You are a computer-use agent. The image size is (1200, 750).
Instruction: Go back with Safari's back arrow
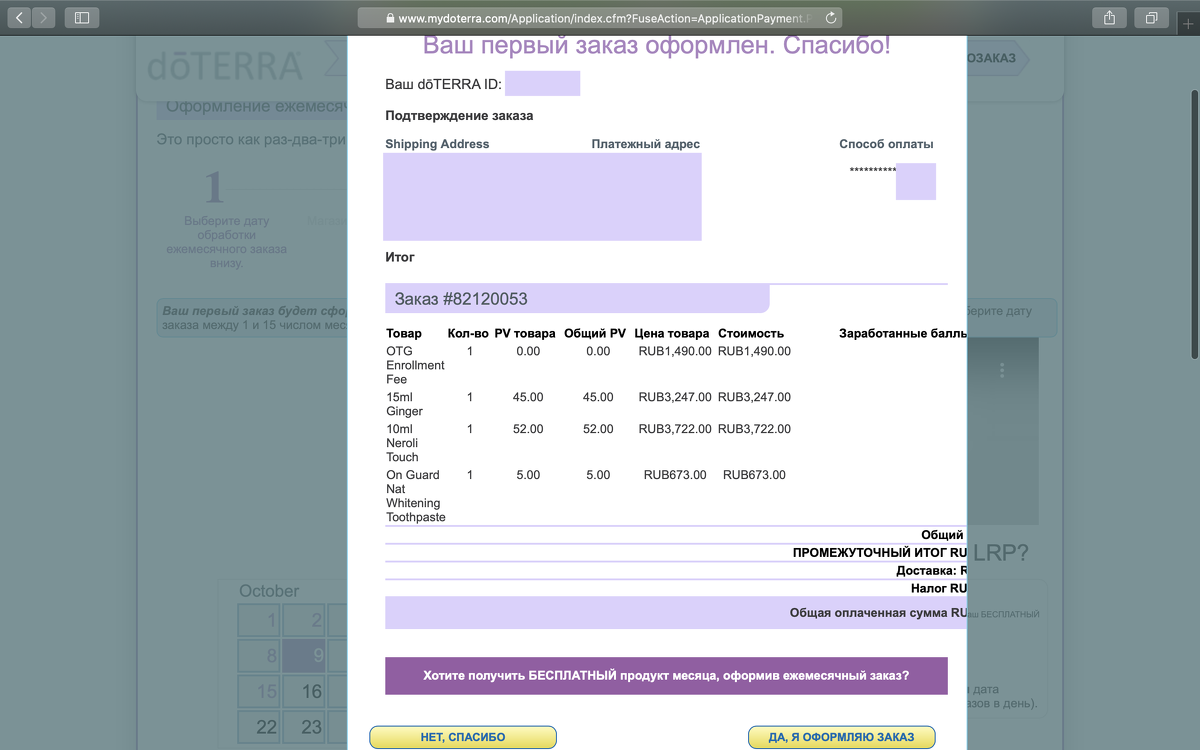tap(20, 18)
